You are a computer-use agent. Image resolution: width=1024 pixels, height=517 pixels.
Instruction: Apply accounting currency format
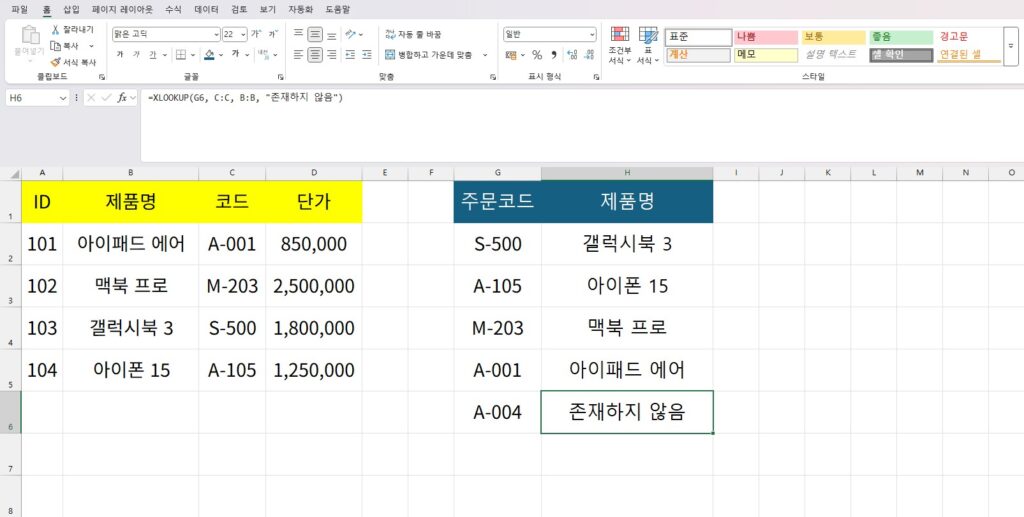click(511, 55)
